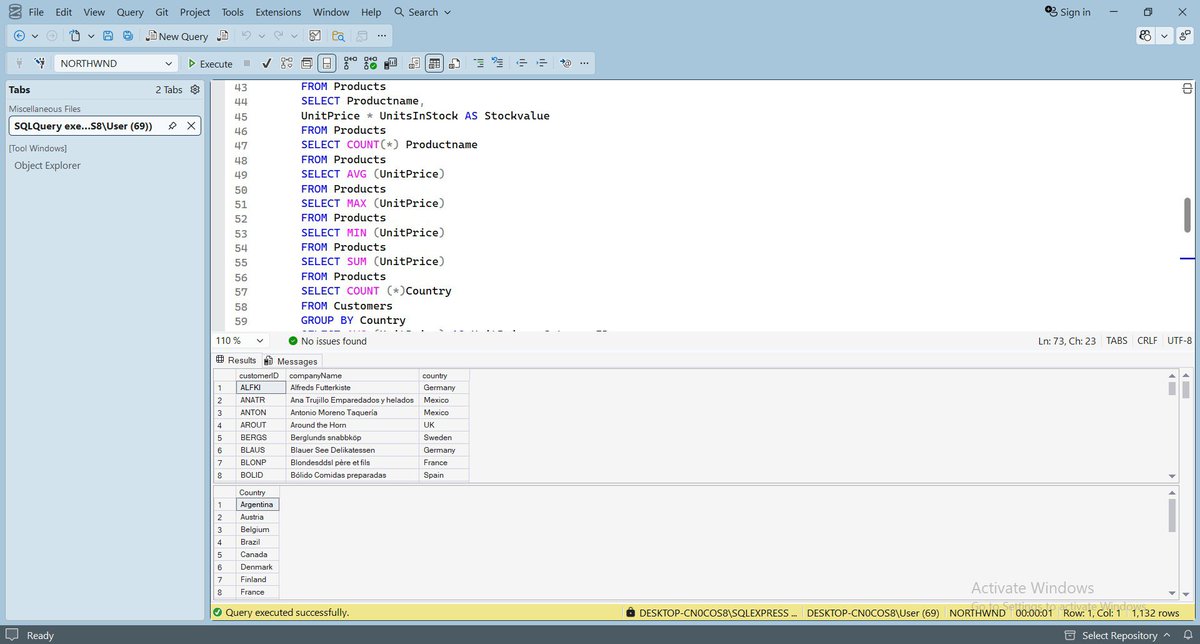This screenshot has height=644, width=1200.
Task: Click the notifications bell icon
Action: (1187, 635)
